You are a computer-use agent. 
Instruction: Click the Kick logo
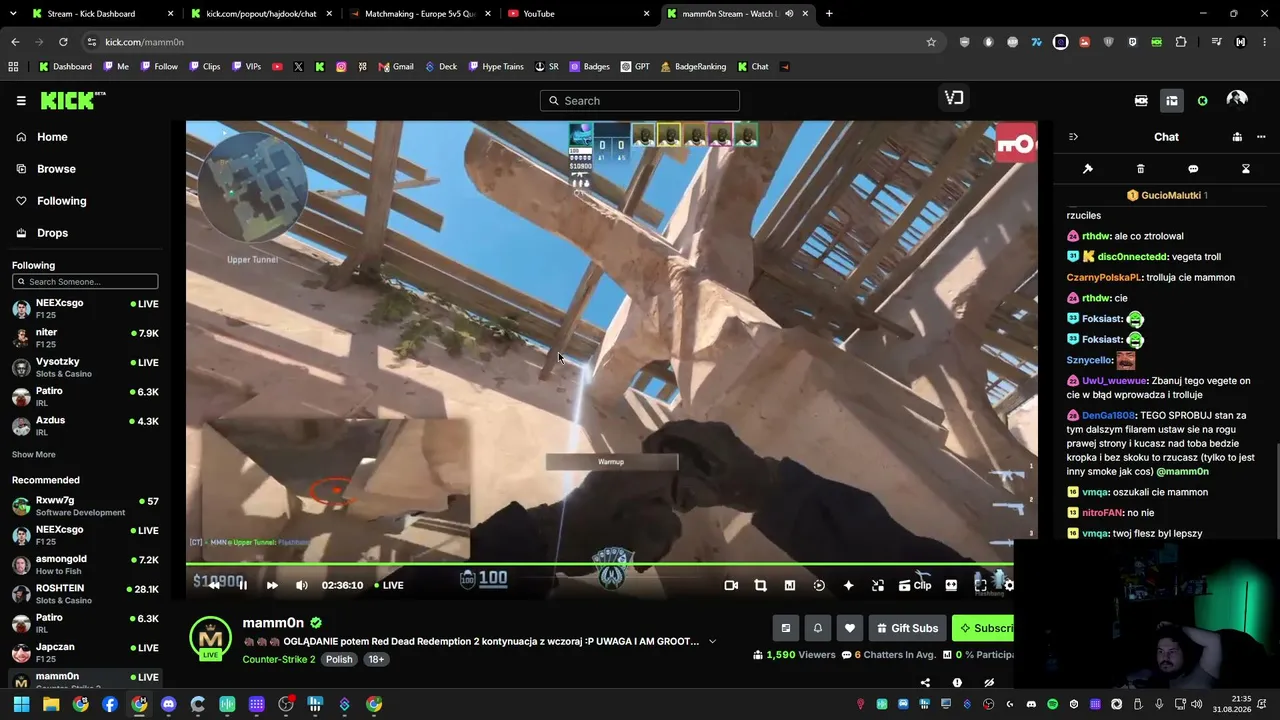72,100
